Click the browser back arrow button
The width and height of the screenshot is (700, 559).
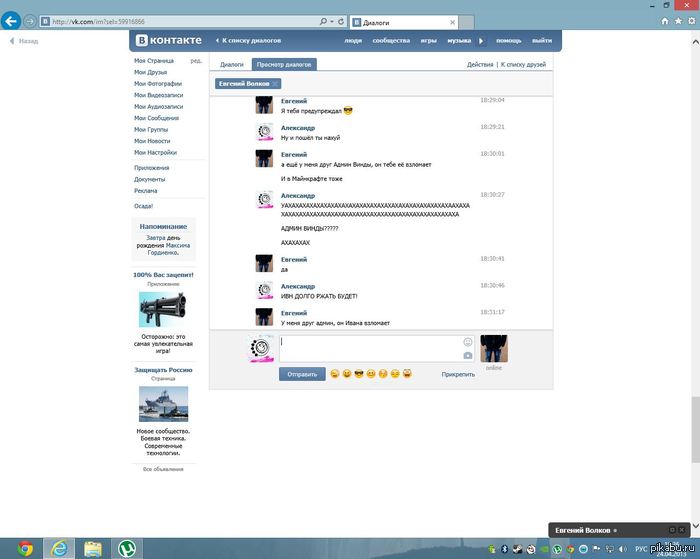tap(11, 20)
